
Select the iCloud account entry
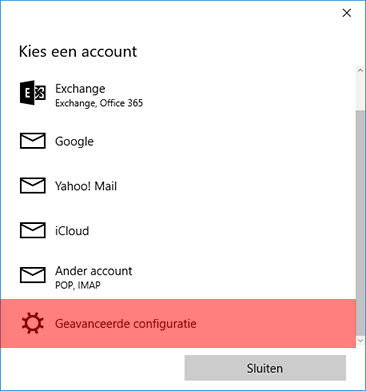[178, 230]
